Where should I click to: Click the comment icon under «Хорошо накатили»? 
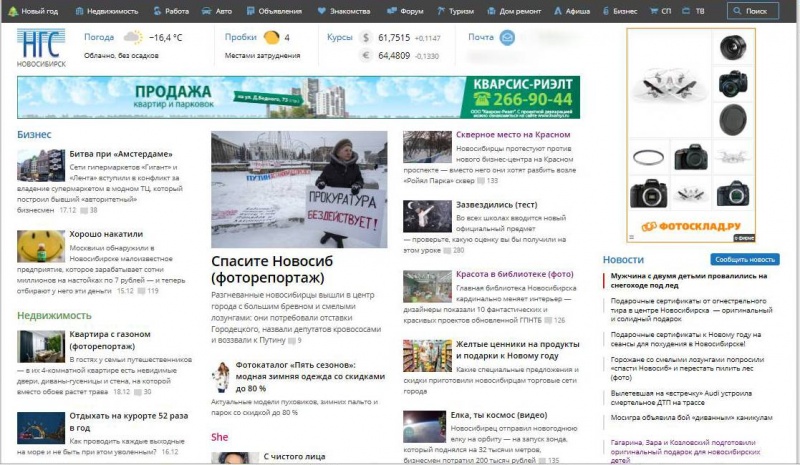coord(142,291)
